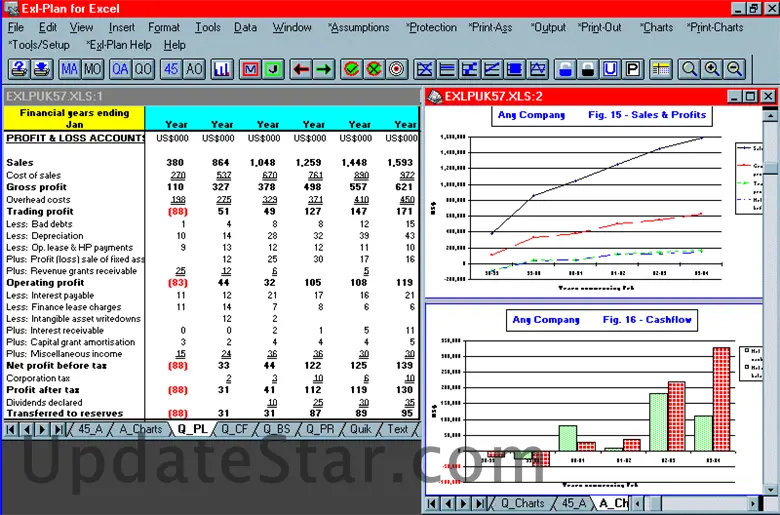The width and height of the screenshot is (780, 515).
Task: Click the QO toolbar button
Action: click(x=144, y=69)
